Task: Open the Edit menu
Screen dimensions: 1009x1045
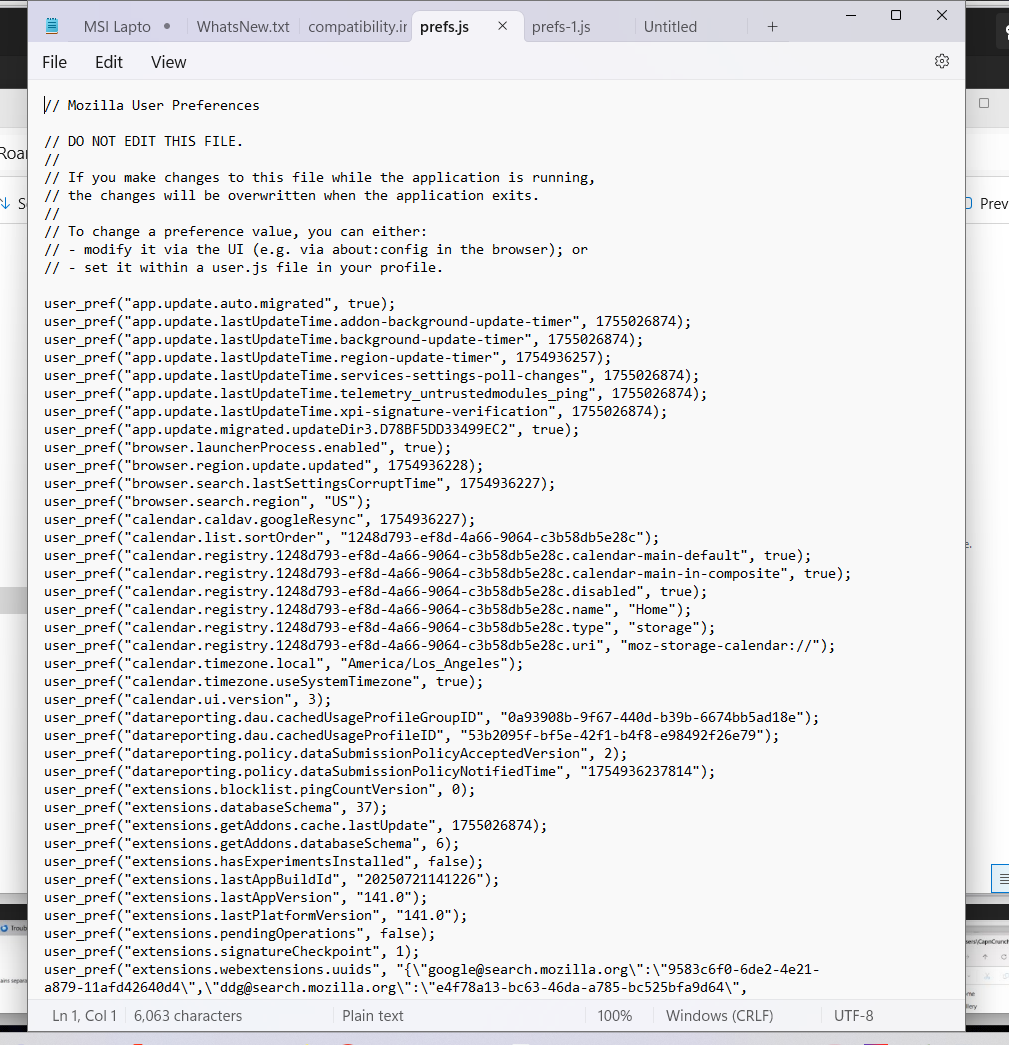Action: pyautogui.click(x=109, y=62)
